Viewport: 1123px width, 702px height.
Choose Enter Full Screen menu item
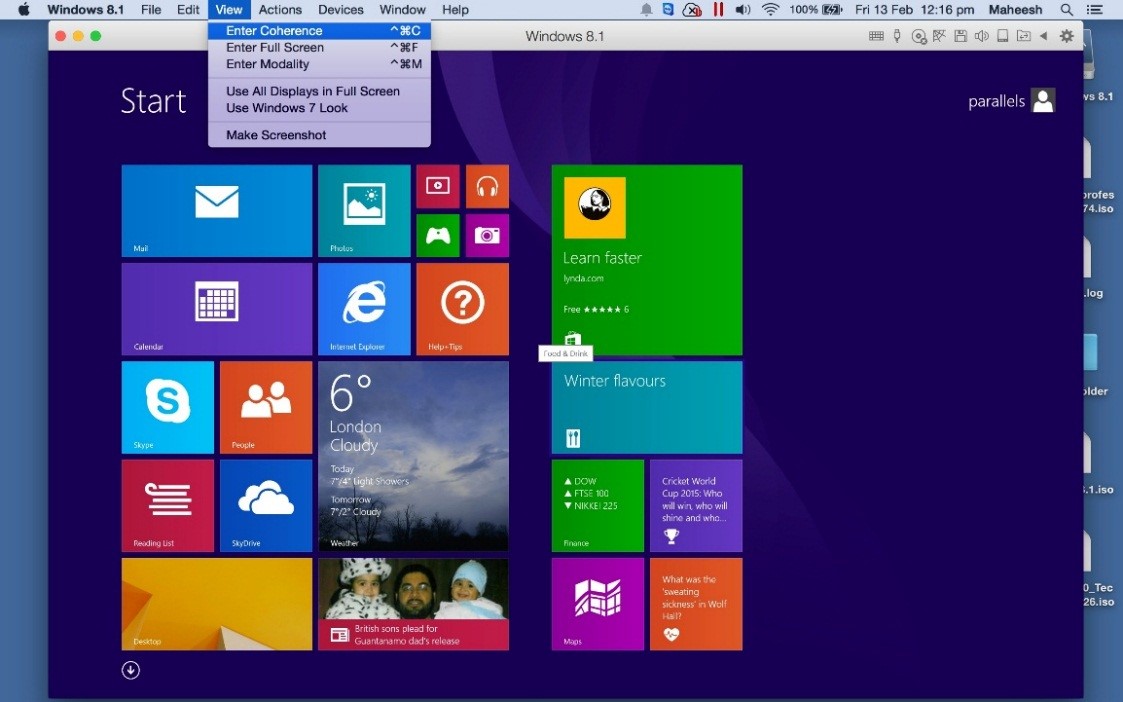(319, 47)
